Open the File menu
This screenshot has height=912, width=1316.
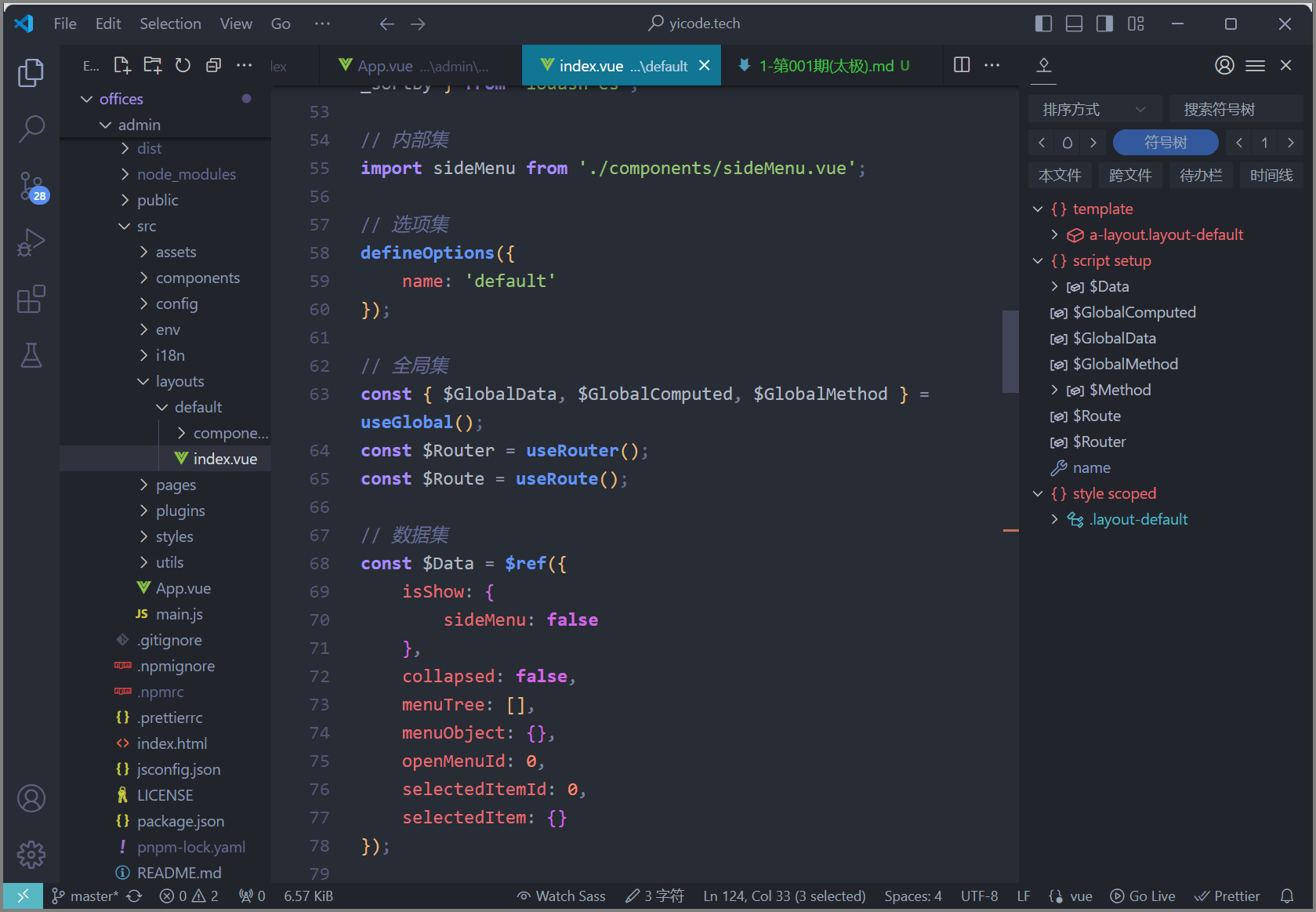(x=65, y=24)
